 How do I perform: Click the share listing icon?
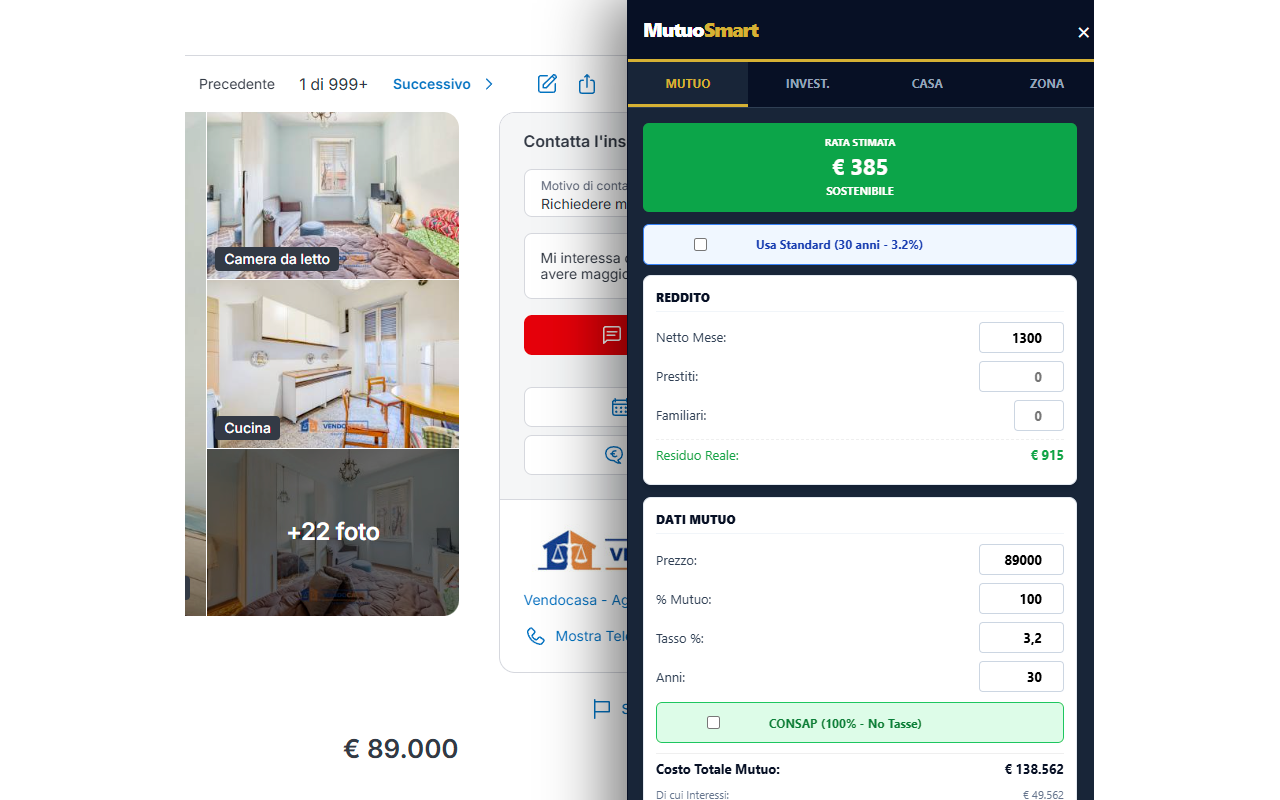[587, 84]
